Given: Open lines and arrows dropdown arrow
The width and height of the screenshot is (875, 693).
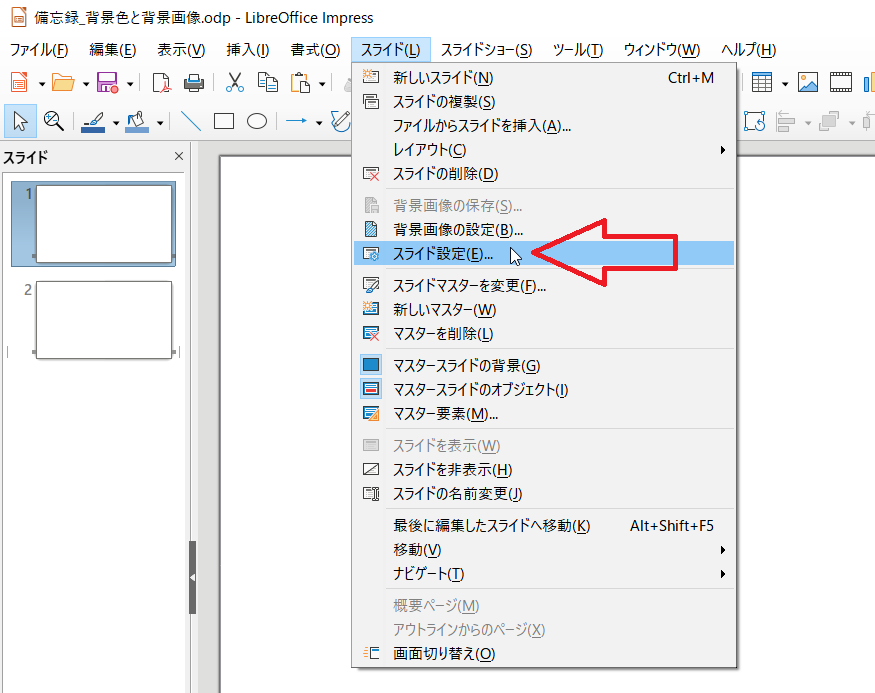Looking at the screenshot, I should tap(319, 123).
